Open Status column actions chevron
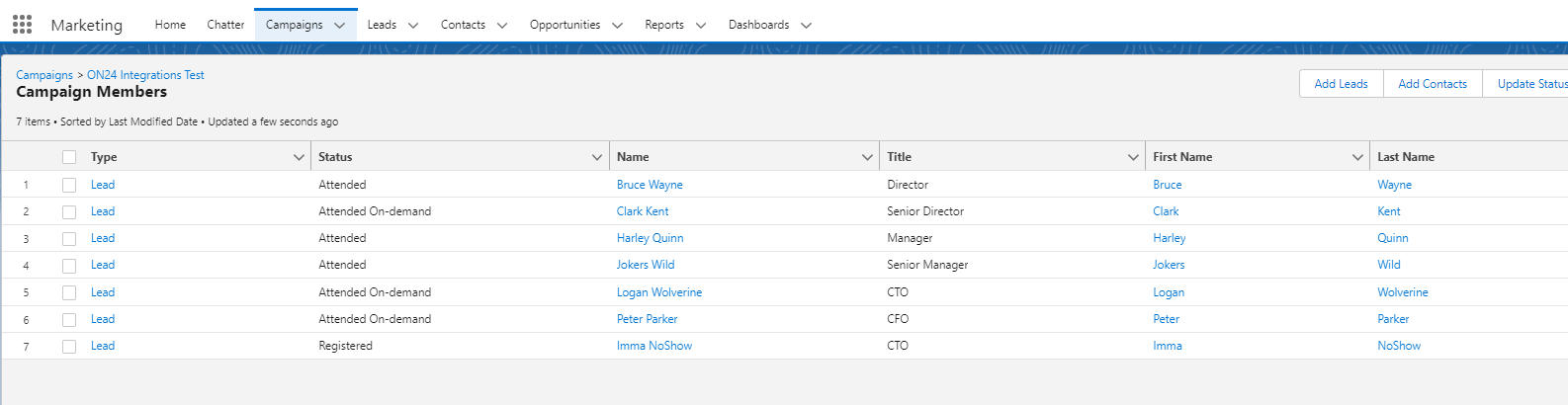The height and width of the screenshot is (405, 1568). click(597, 157)
